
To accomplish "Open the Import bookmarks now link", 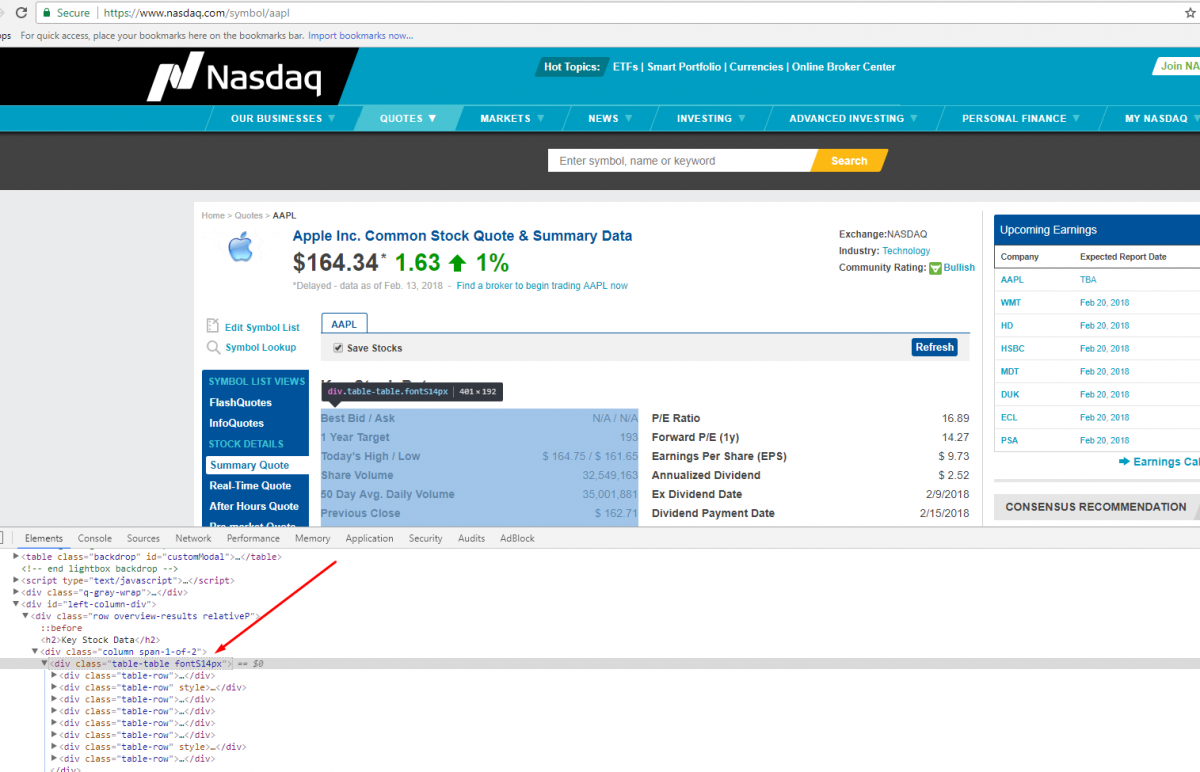I will 358,35.
